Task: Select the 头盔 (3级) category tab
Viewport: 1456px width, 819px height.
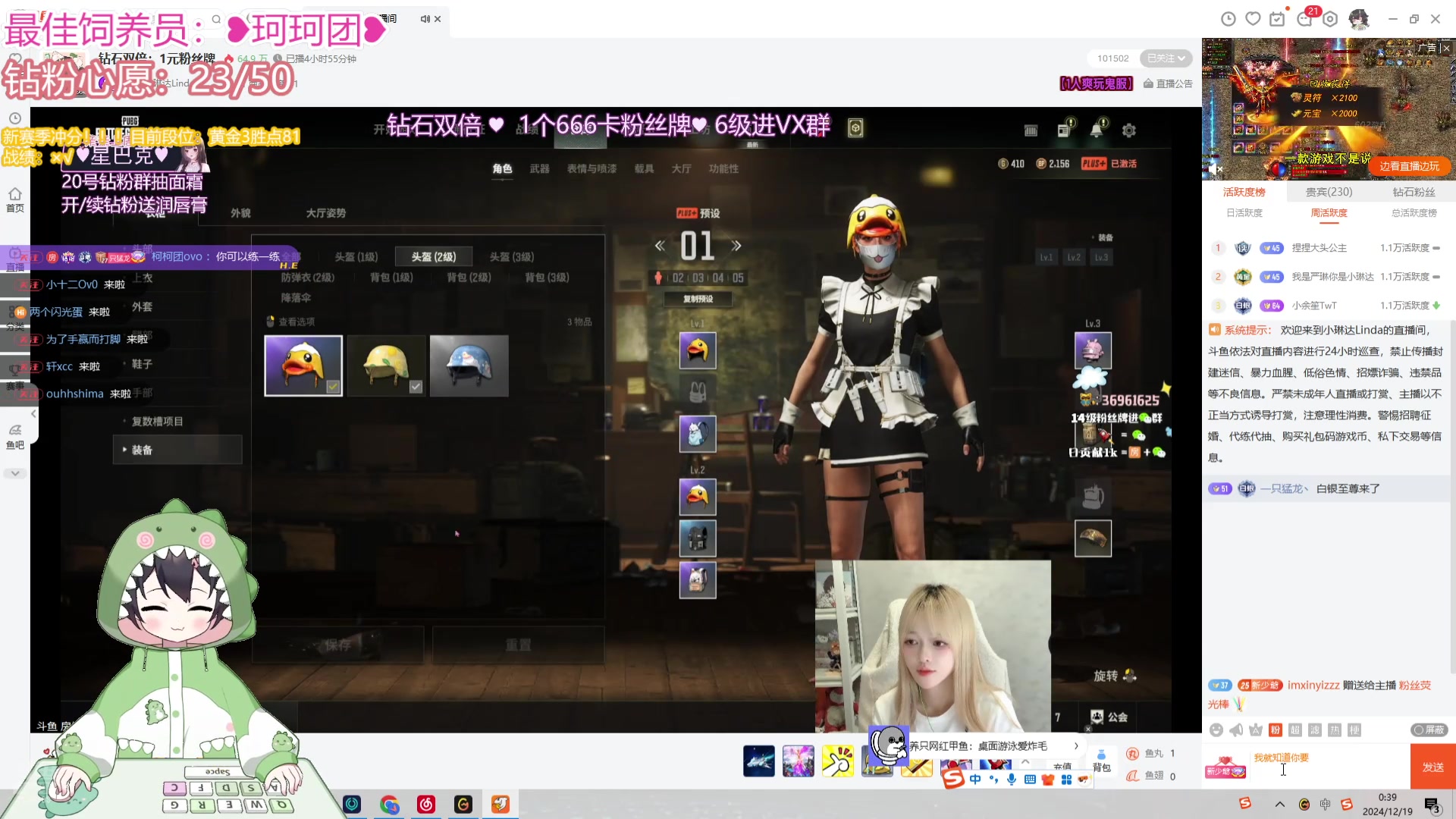Action: [512, 257]
